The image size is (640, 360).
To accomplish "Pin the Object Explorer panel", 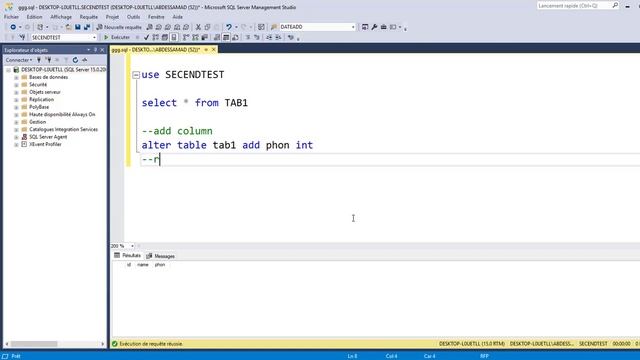I will [96, 50].
